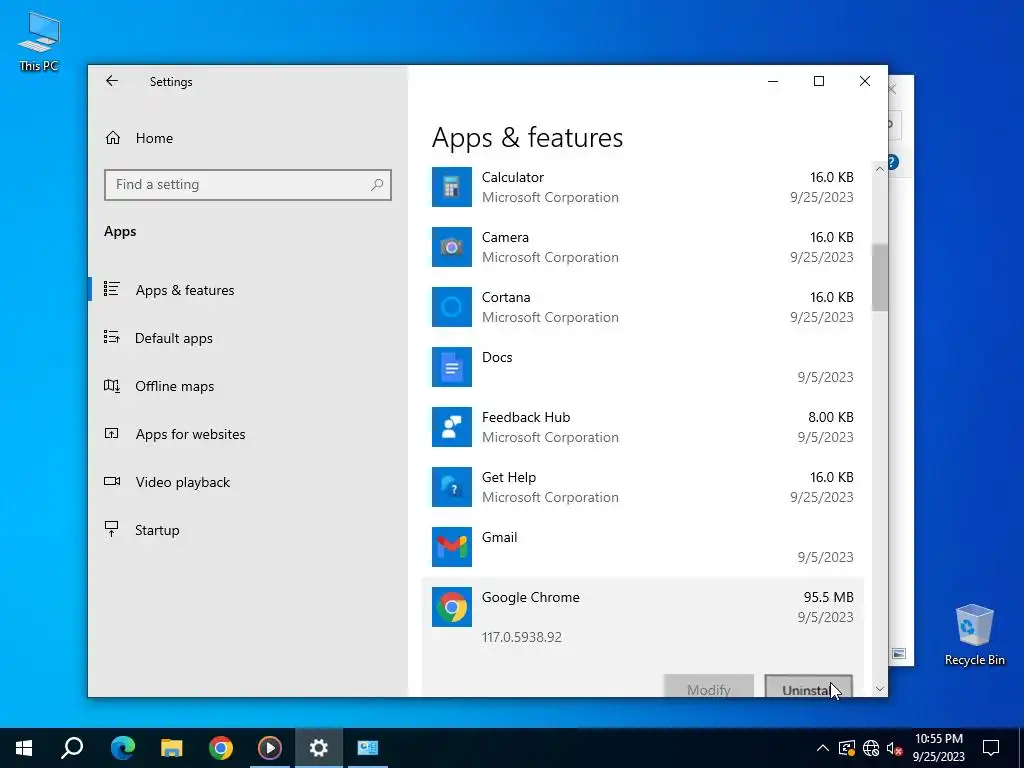Click the help icon in background window
1024x768 pixels.
(x=893, y=163)
